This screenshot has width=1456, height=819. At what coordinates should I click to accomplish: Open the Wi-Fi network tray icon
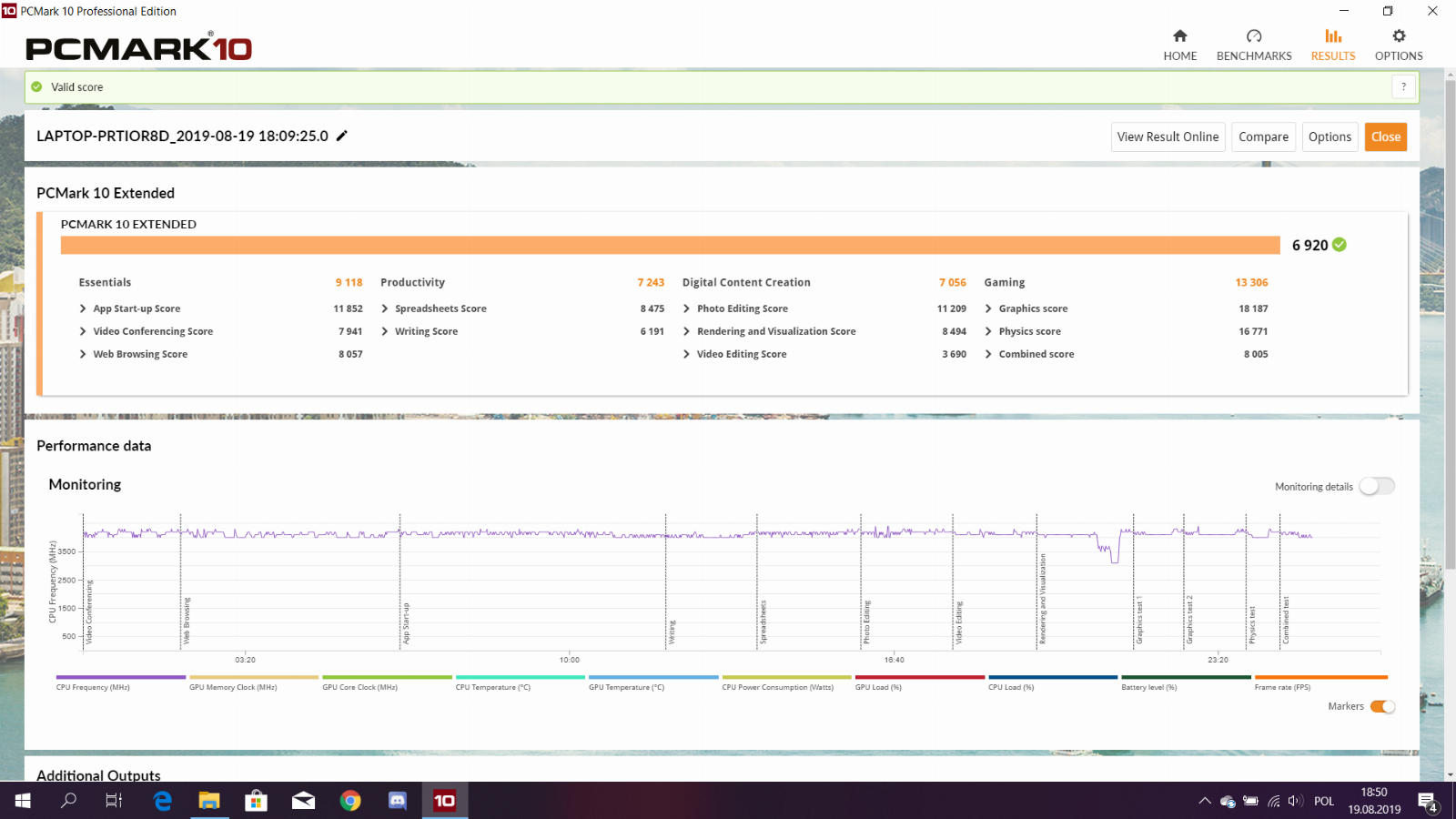click(x=1273, y=801)
